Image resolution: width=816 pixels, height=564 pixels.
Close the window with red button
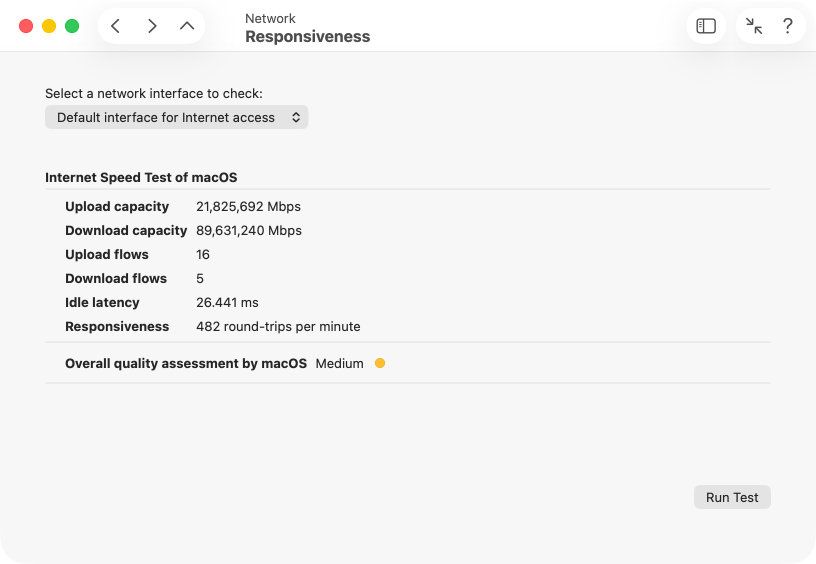(x=26, y=26)
